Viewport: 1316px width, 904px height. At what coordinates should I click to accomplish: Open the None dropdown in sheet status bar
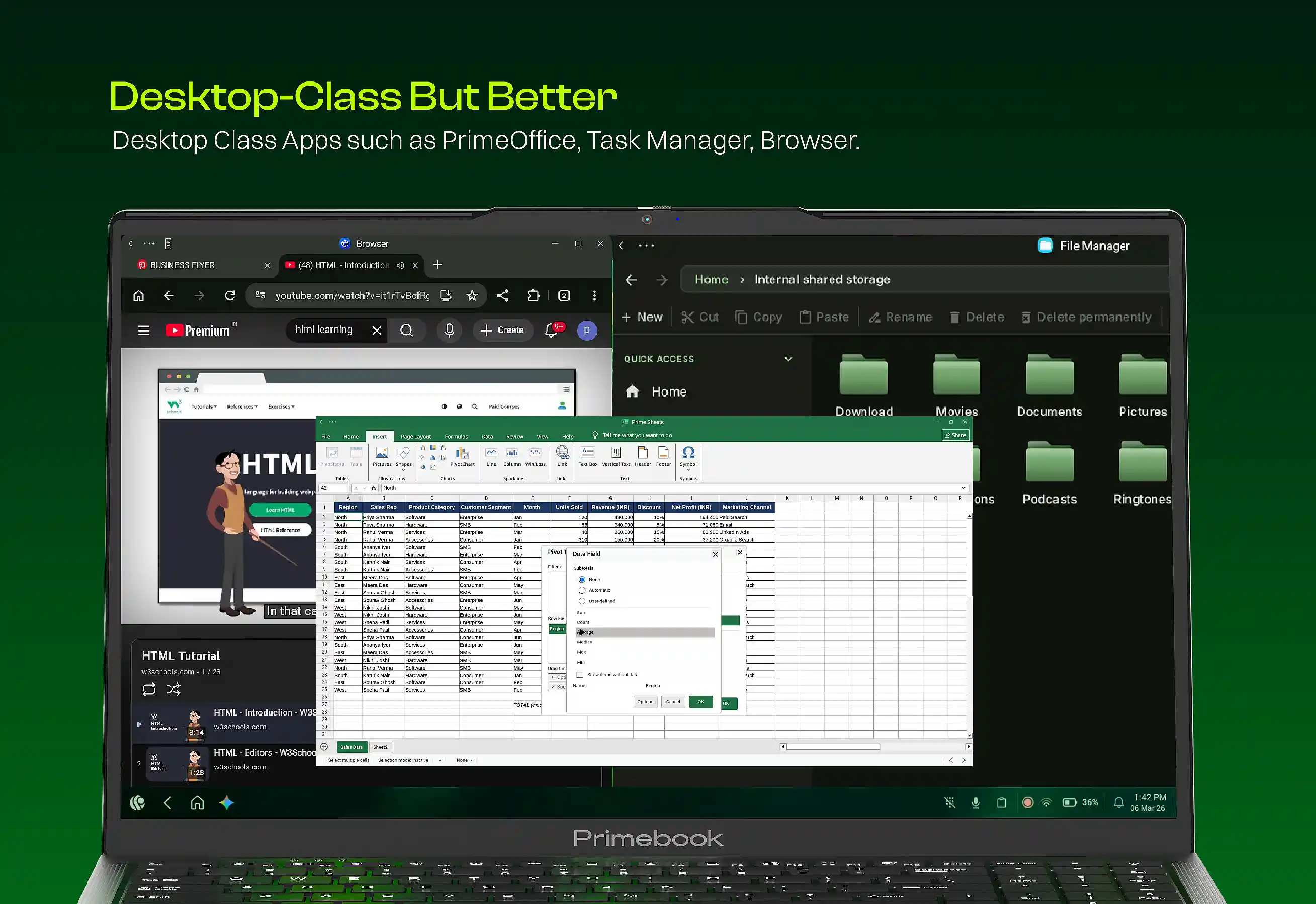click(464, 760)
